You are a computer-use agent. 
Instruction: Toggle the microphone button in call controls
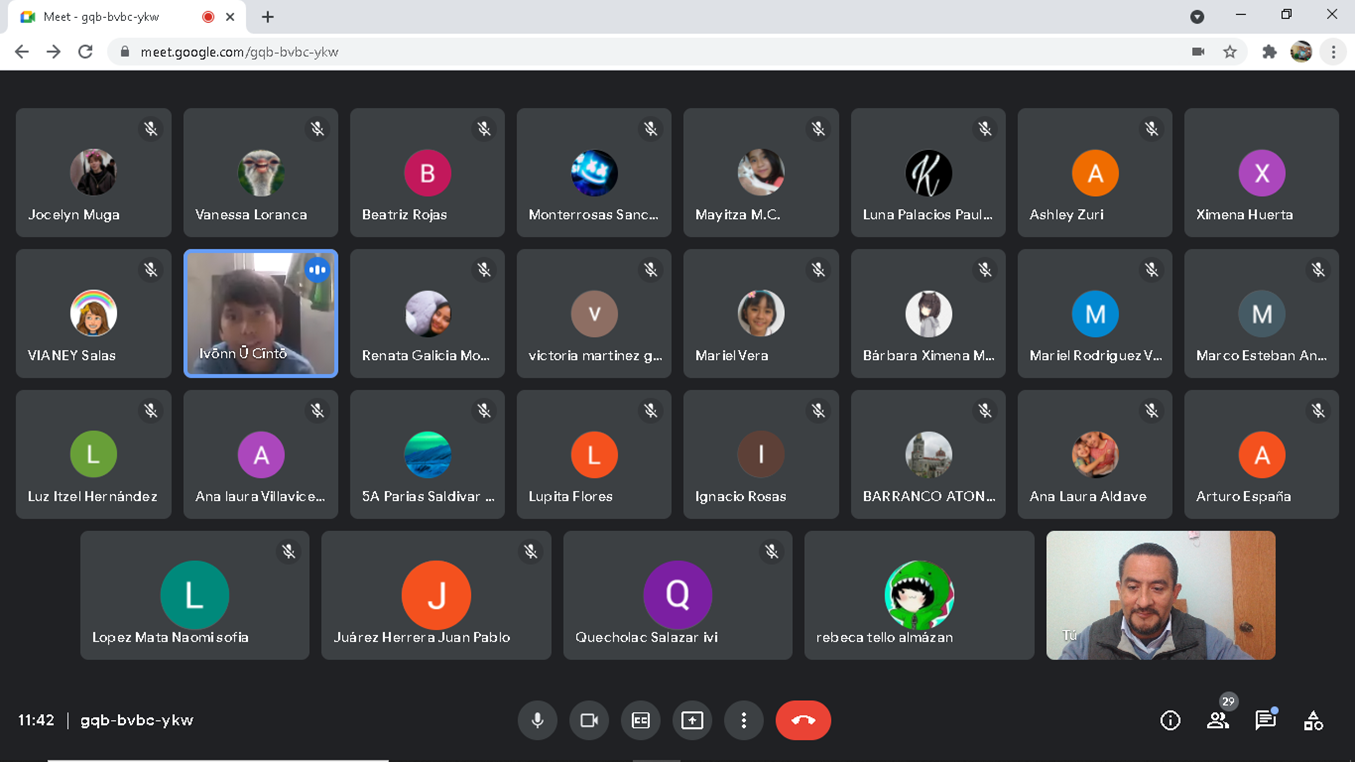[x=537, y=720]
